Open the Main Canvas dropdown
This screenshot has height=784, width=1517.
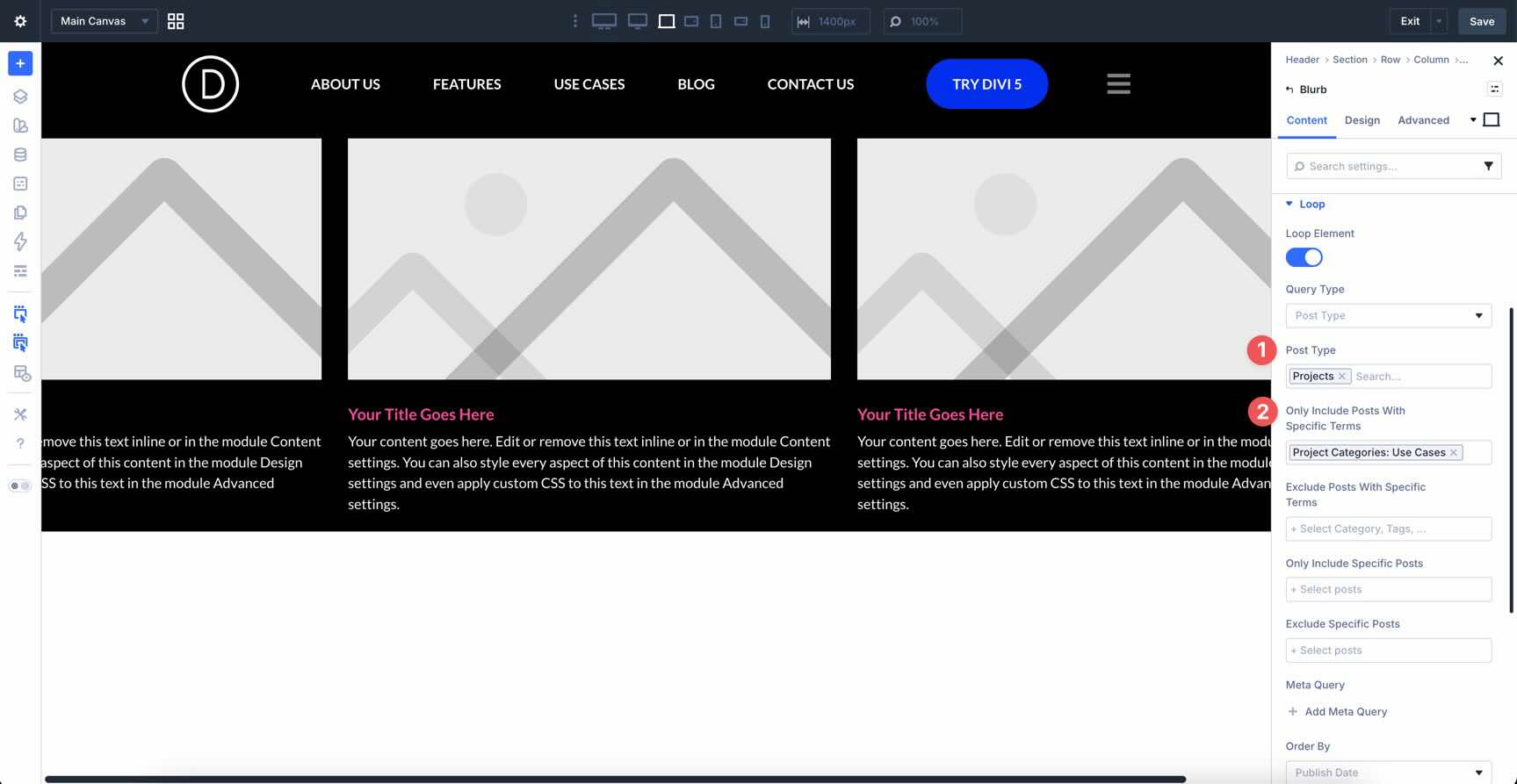(105, 21)
